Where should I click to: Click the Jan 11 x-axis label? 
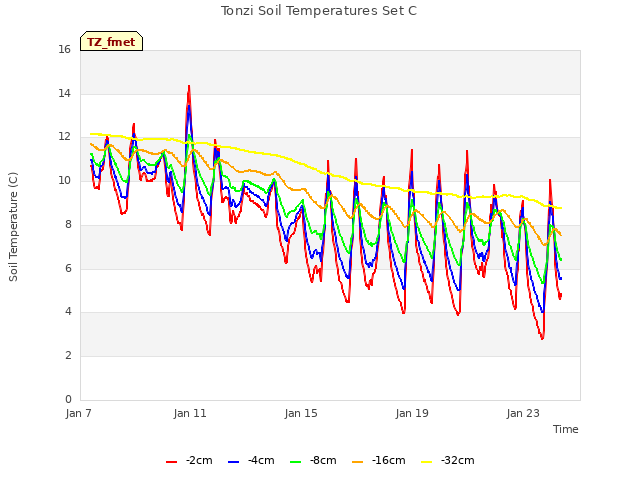(190, 413)
